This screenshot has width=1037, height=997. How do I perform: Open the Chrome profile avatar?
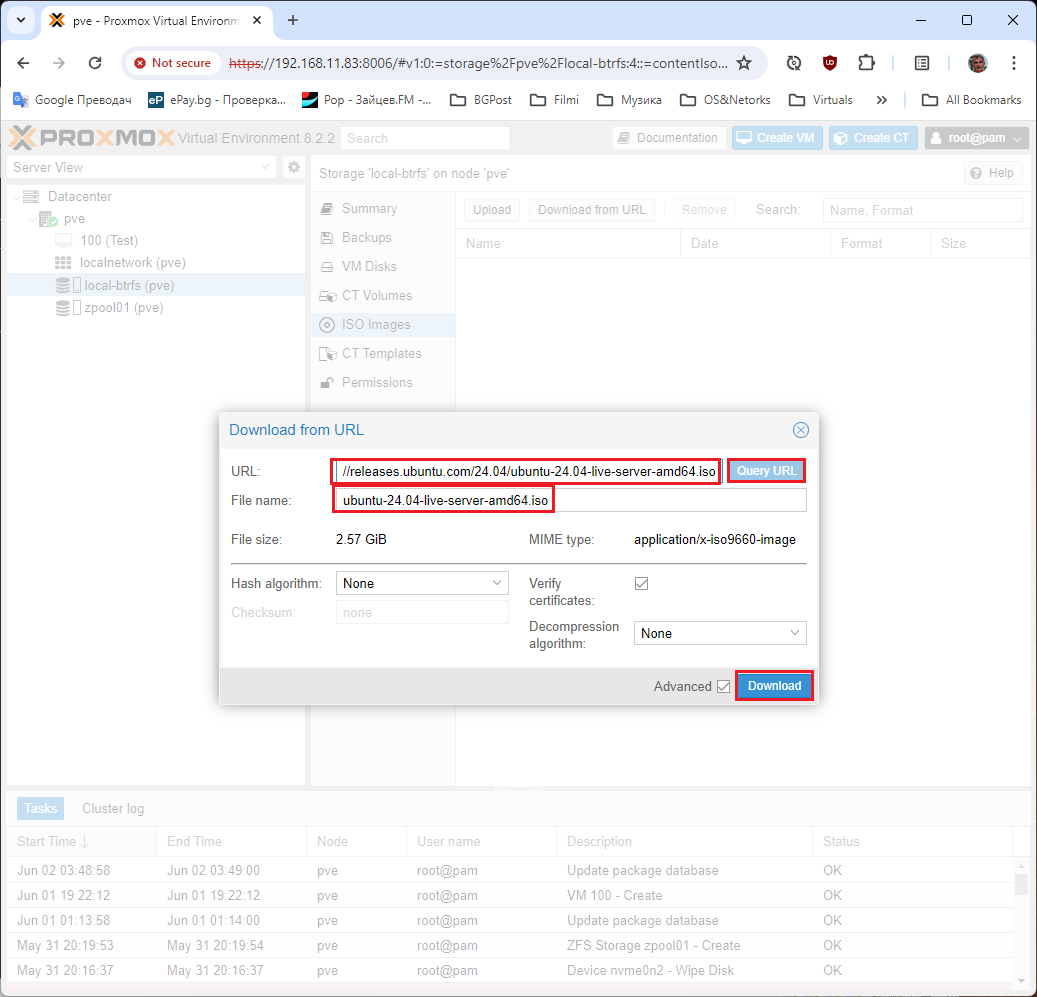977,63
